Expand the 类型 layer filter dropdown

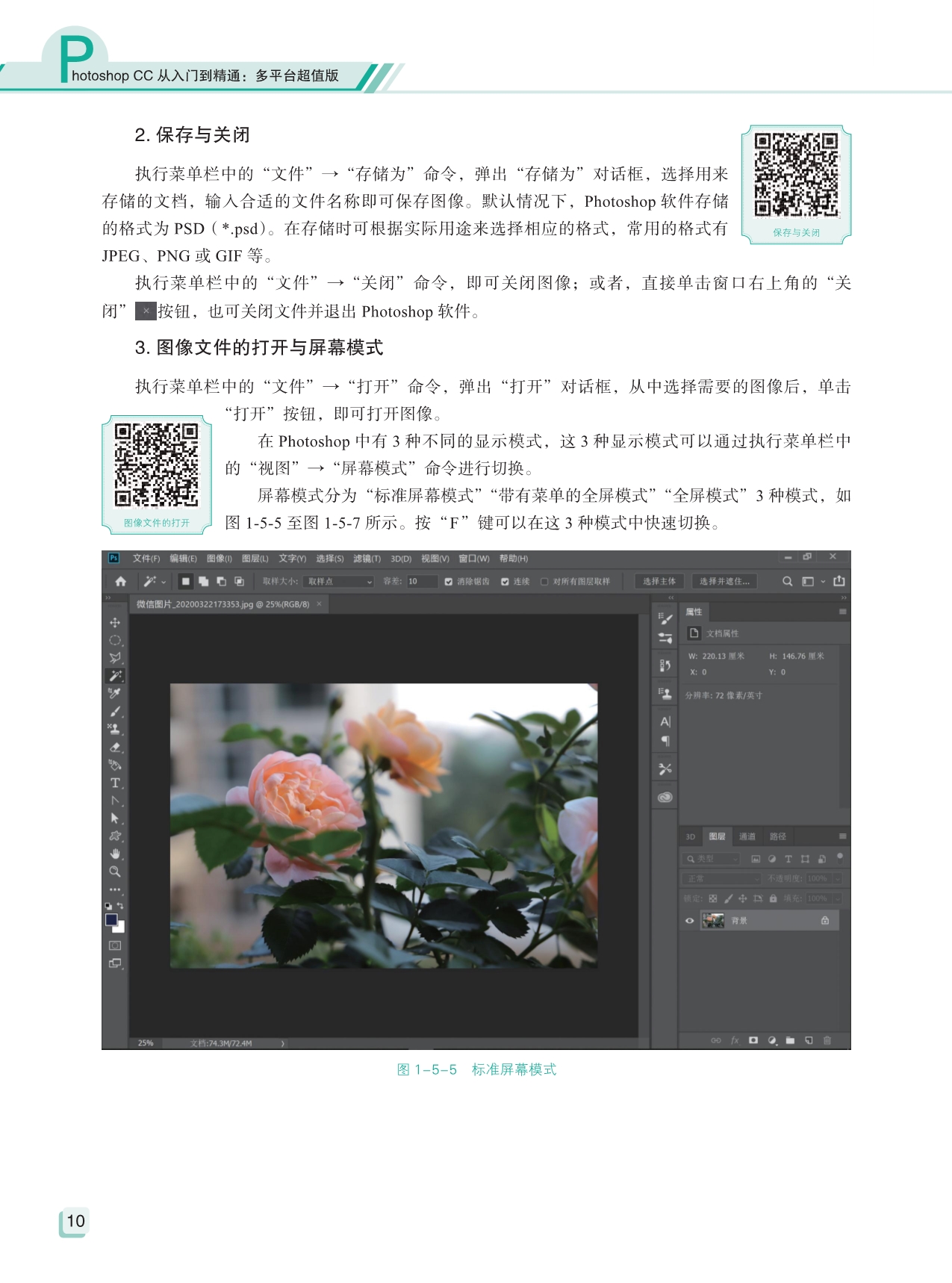point(712,859)
